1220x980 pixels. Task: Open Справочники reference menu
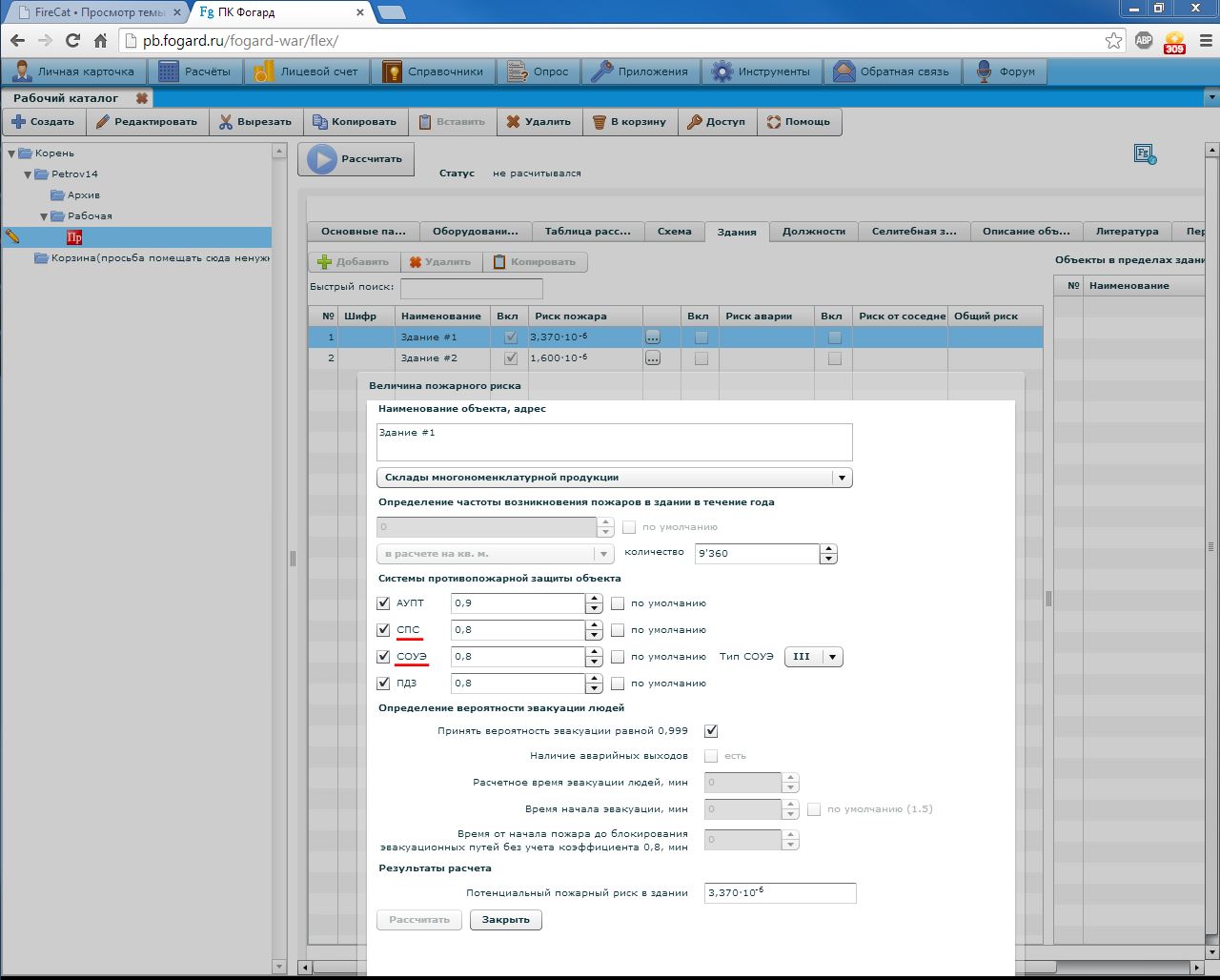(434, 71)
